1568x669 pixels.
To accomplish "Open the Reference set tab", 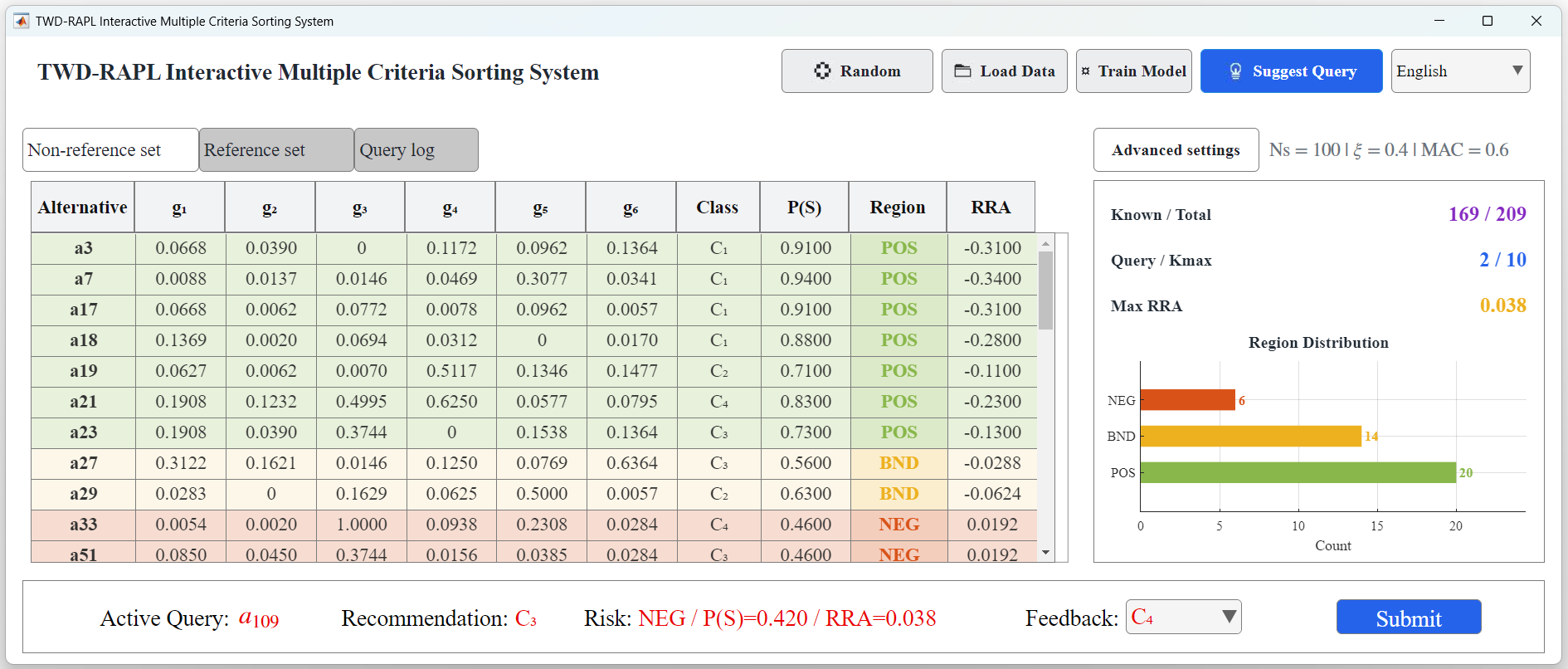I will point(276,149).
